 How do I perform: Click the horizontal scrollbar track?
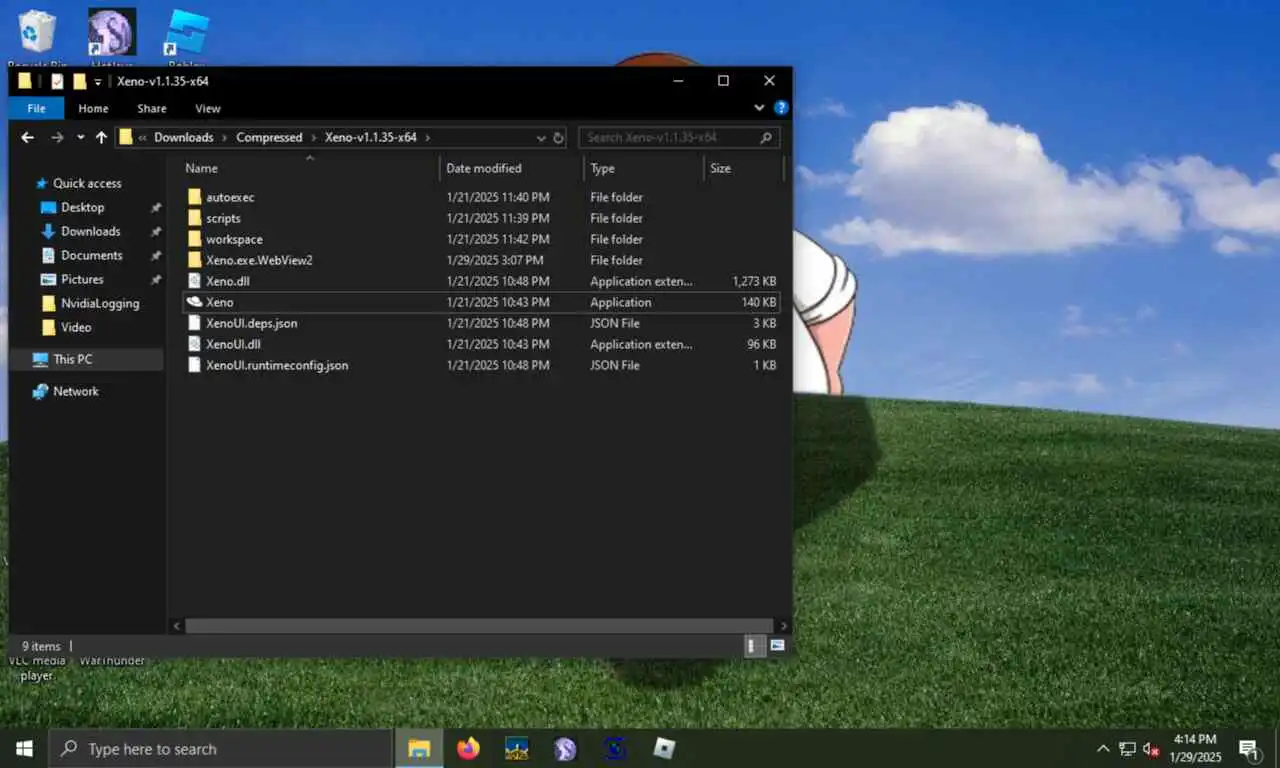point(481,626)
